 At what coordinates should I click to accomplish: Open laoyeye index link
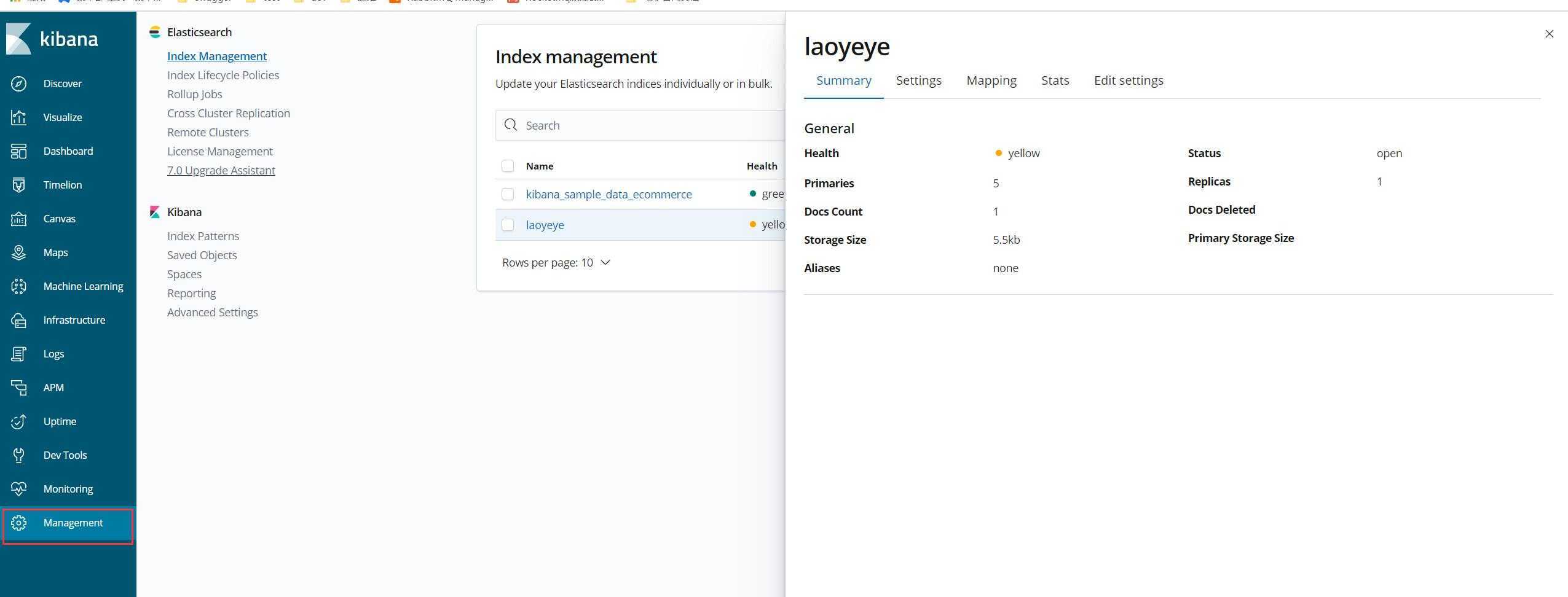pyautogui.click(x=545, y=225)
